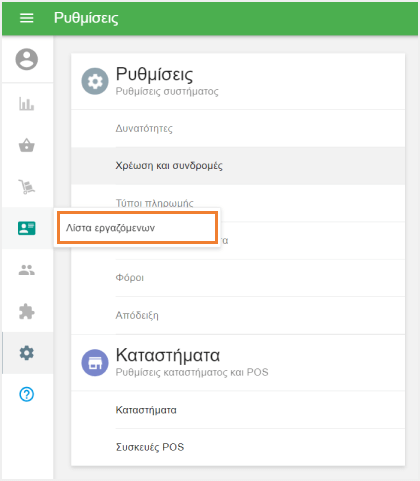Open Δυνατότητες settings item

point(238,128)
